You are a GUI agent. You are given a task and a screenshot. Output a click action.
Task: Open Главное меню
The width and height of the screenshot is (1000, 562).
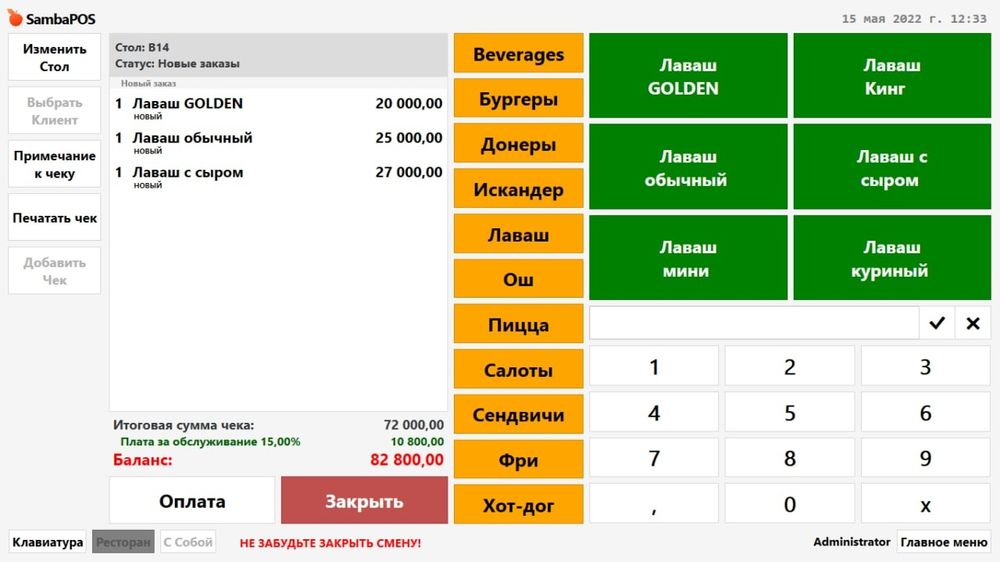pyautogui.click(x=944, y=542)
